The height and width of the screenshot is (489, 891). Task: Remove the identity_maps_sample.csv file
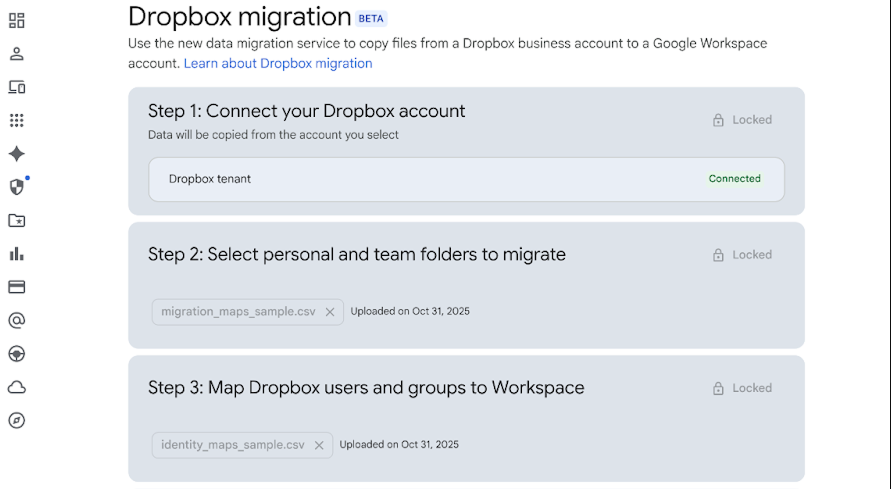click(x=319, y=445)
